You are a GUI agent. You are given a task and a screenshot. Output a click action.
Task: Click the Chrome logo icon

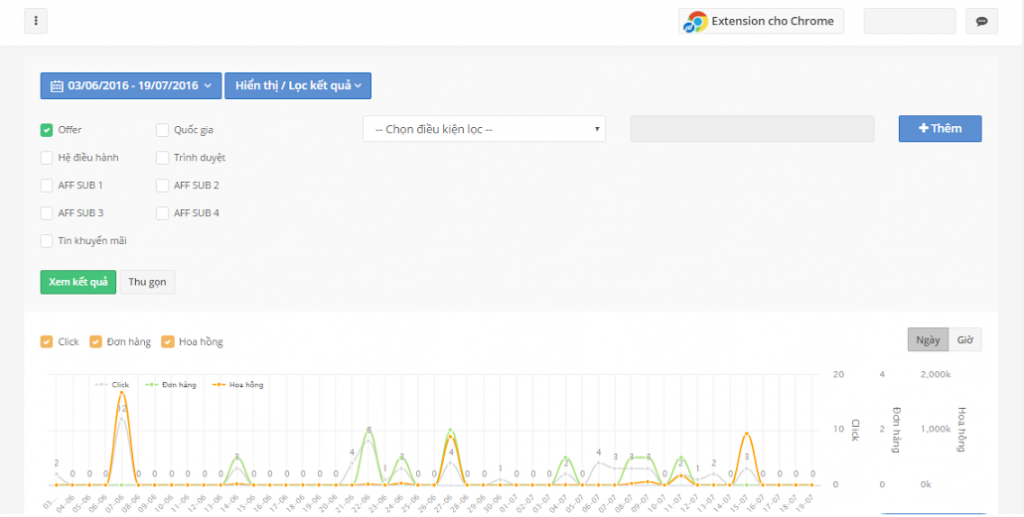[x=696, y=21]
